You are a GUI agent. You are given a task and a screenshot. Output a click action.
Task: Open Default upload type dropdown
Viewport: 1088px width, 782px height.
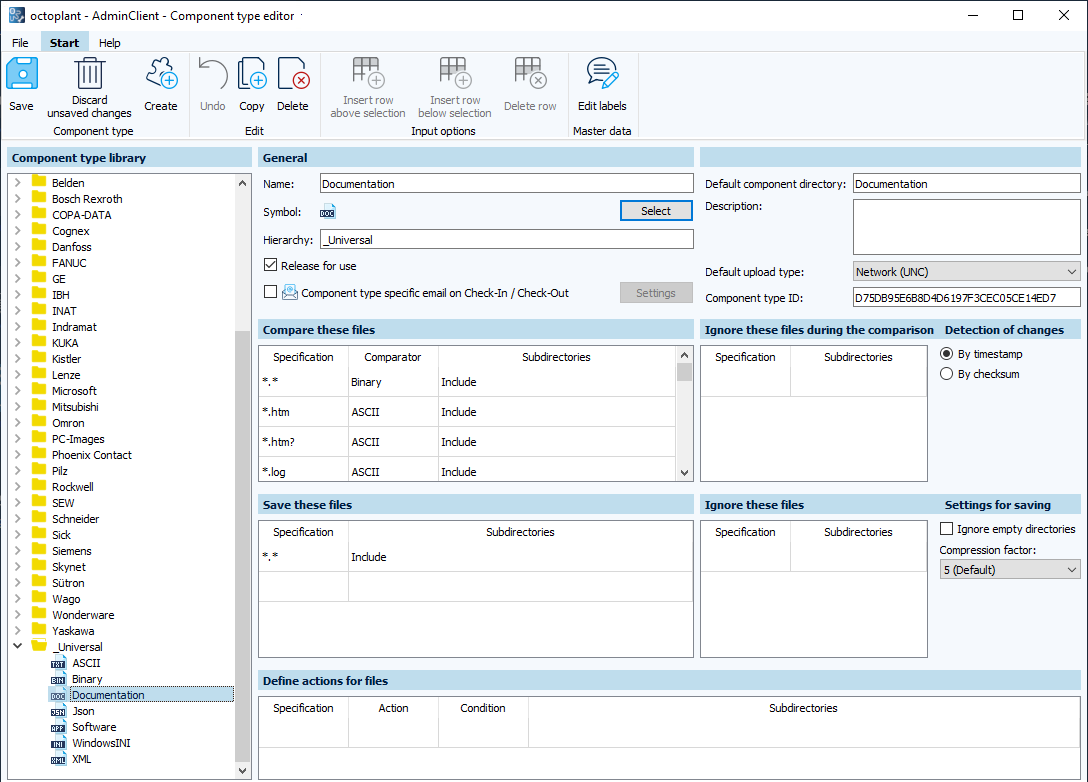pos(967,271)
